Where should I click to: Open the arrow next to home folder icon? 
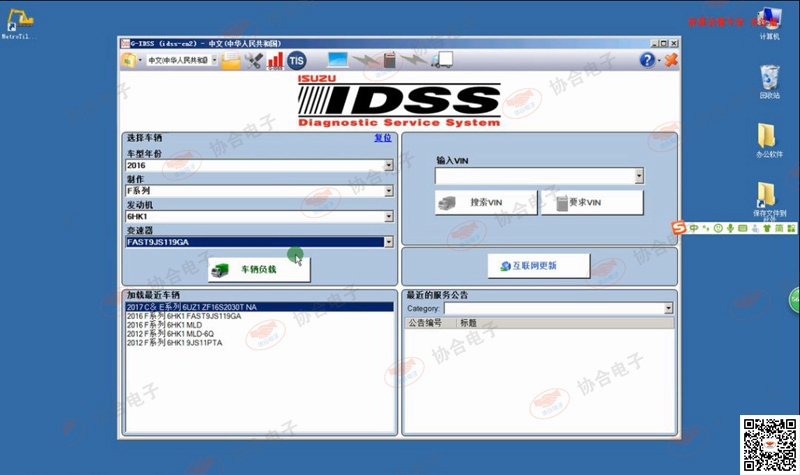140,61
